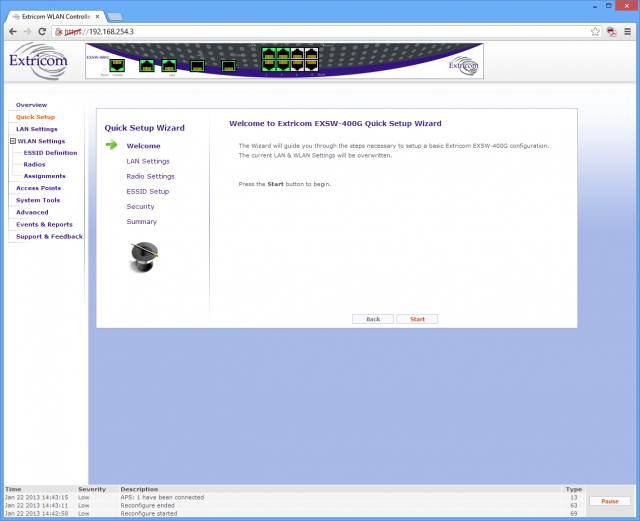Open a new browser tab
This screenshot has height=521, width=640.
pyautogui.click(x=115, y=17)
